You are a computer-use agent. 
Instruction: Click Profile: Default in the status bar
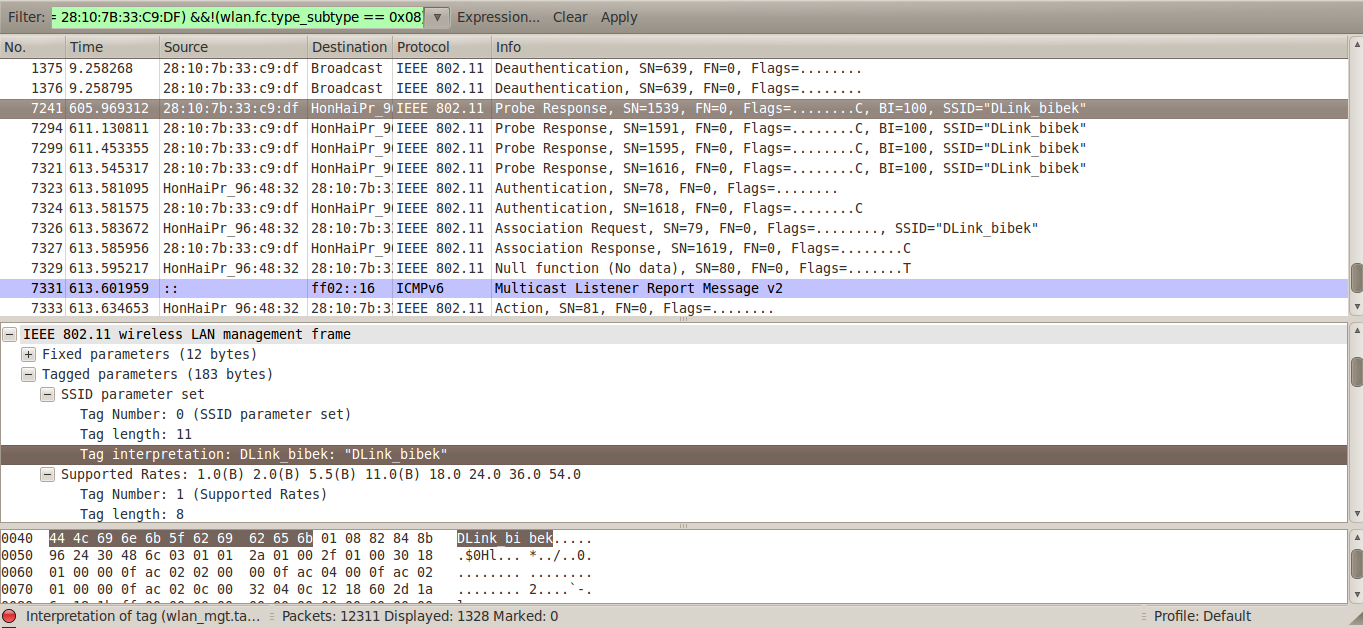tap(1203, 616)
